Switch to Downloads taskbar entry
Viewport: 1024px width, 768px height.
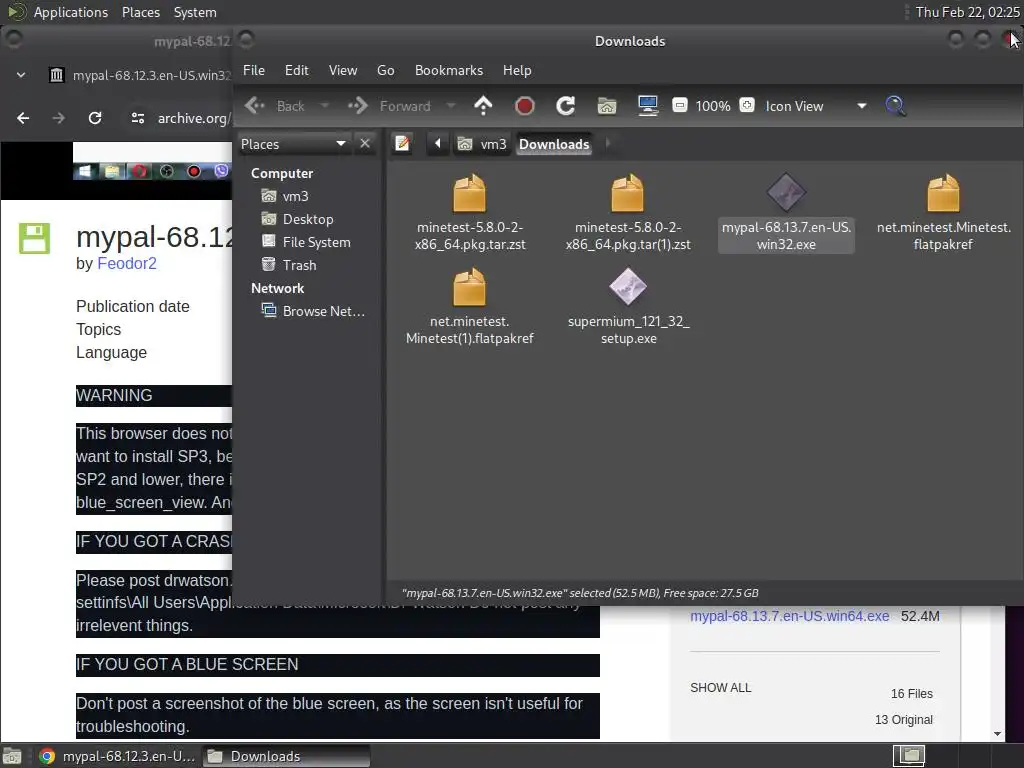287,756
